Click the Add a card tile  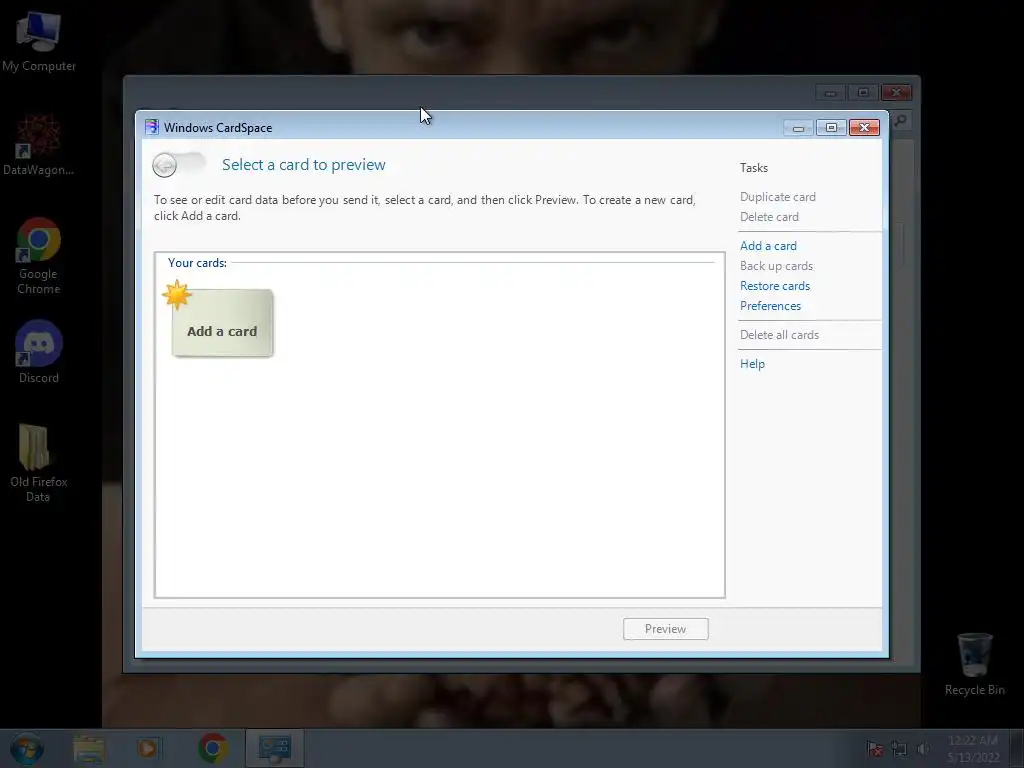coord(222,323)
